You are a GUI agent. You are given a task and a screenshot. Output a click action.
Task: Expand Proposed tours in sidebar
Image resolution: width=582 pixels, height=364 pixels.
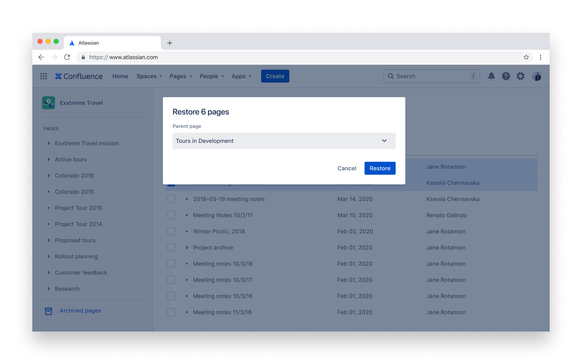(48, 240)
